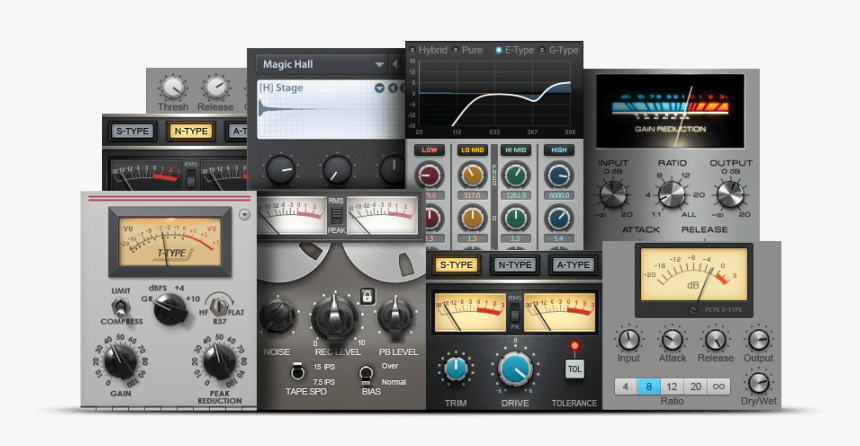Toggle the LOW band button
Image resolution: width=860 pixels, height=446 pixels.
click(429, 150)
